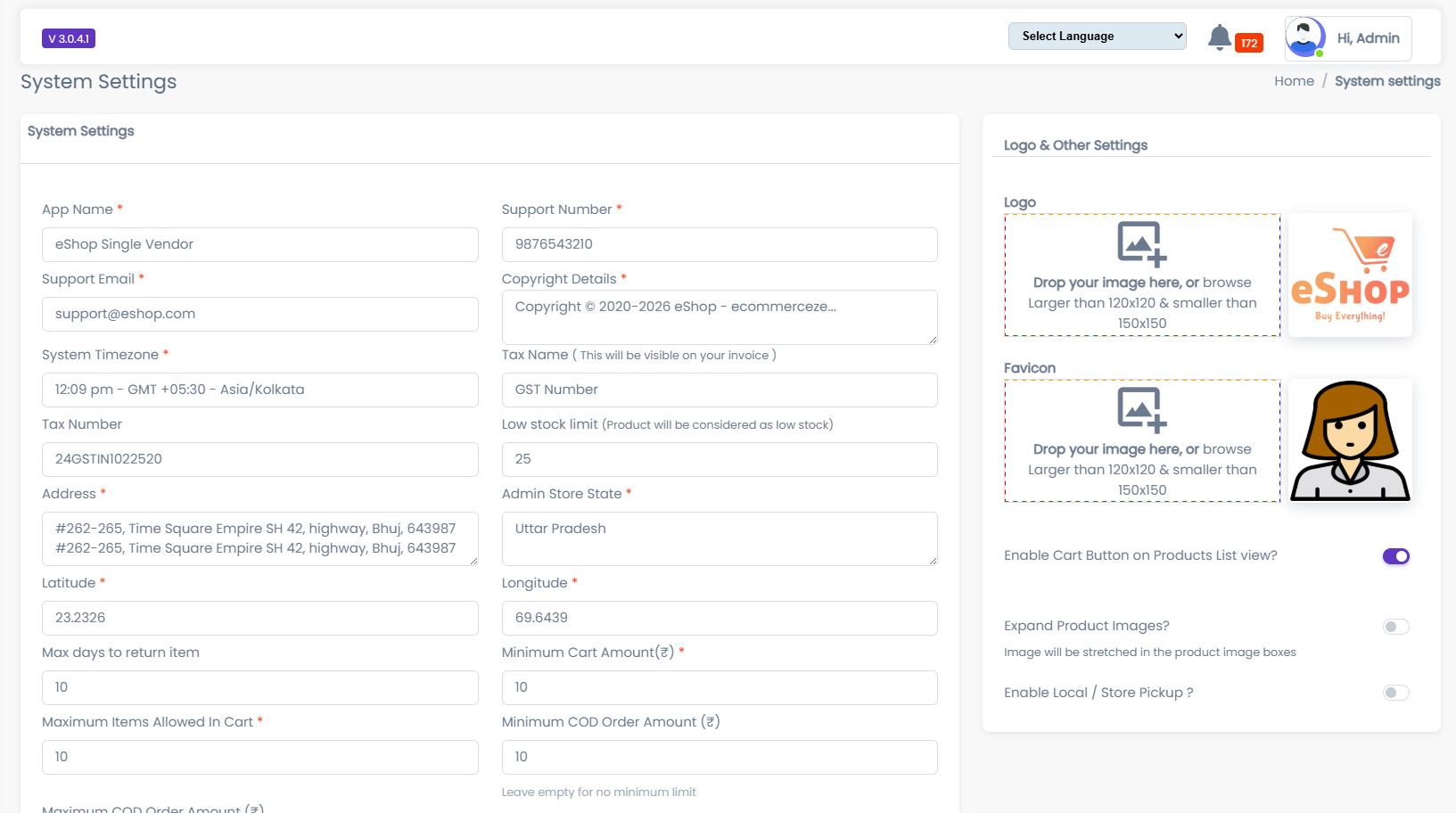Click the Tax Name GST Number field
This screenshot has height=813, width=1456.
[x=720, y=390]
